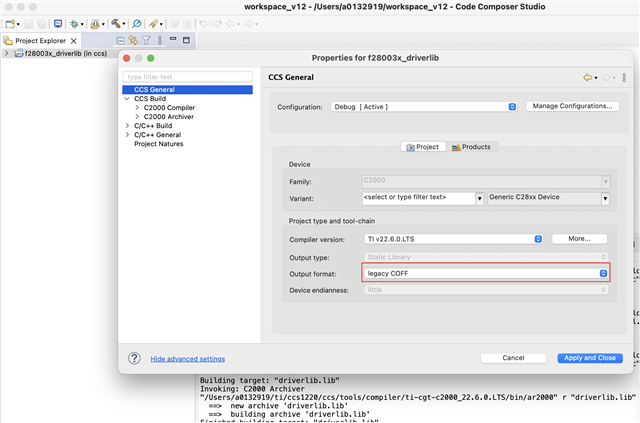Switch to the Products tab
640x423 pixels.
(471, 147)
